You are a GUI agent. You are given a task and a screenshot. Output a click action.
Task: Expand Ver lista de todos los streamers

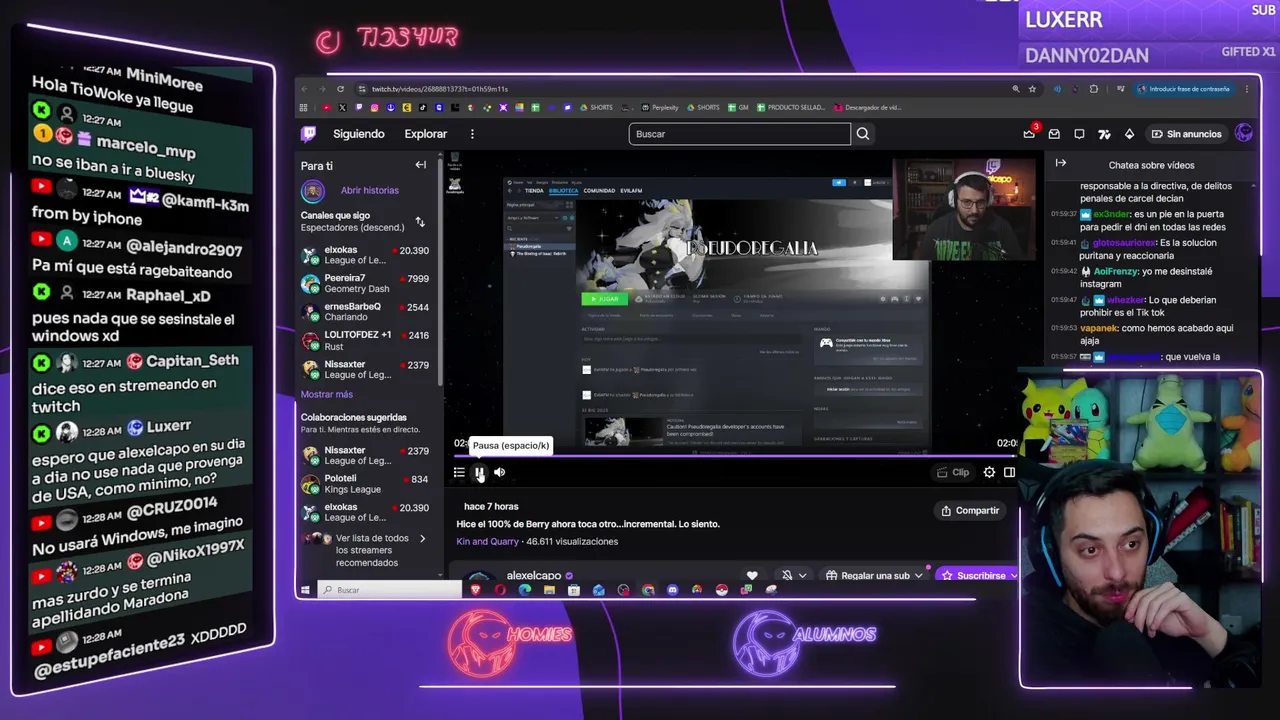[365, 550]
